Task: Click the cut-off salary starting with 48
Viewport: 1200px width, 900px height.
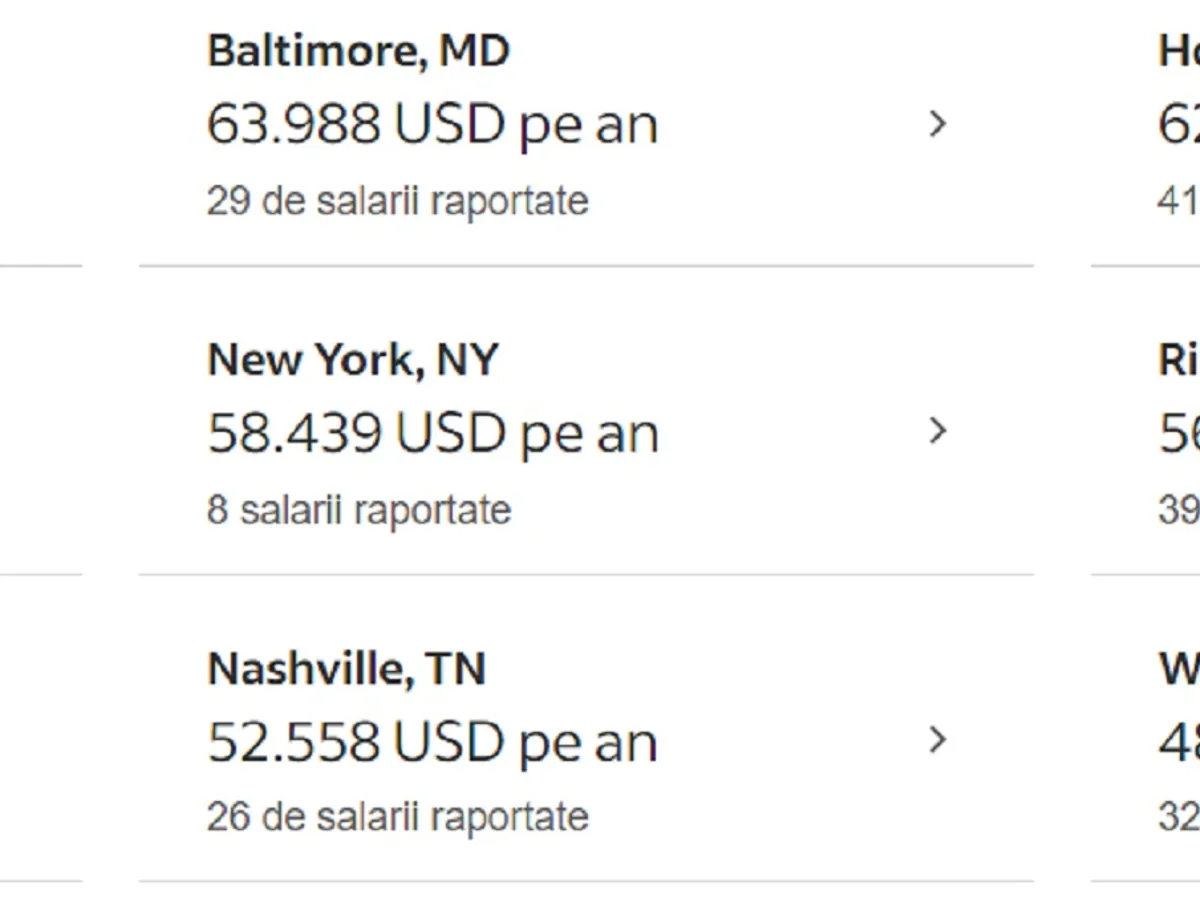Action: (x=1179, y=742)
